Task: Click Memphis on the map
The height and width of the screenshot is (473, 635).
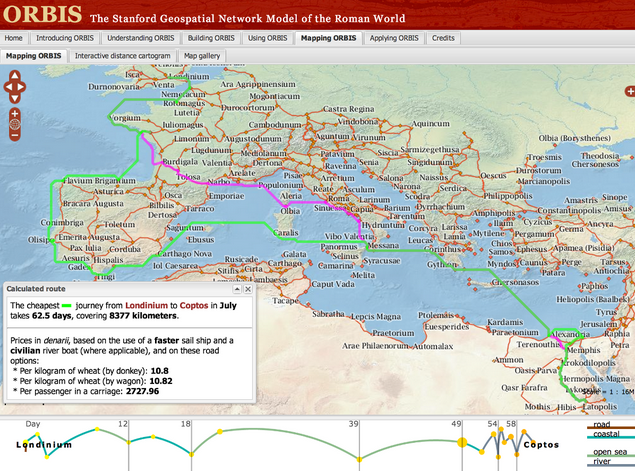Action: pyautogui.click(x=584, y=349)
